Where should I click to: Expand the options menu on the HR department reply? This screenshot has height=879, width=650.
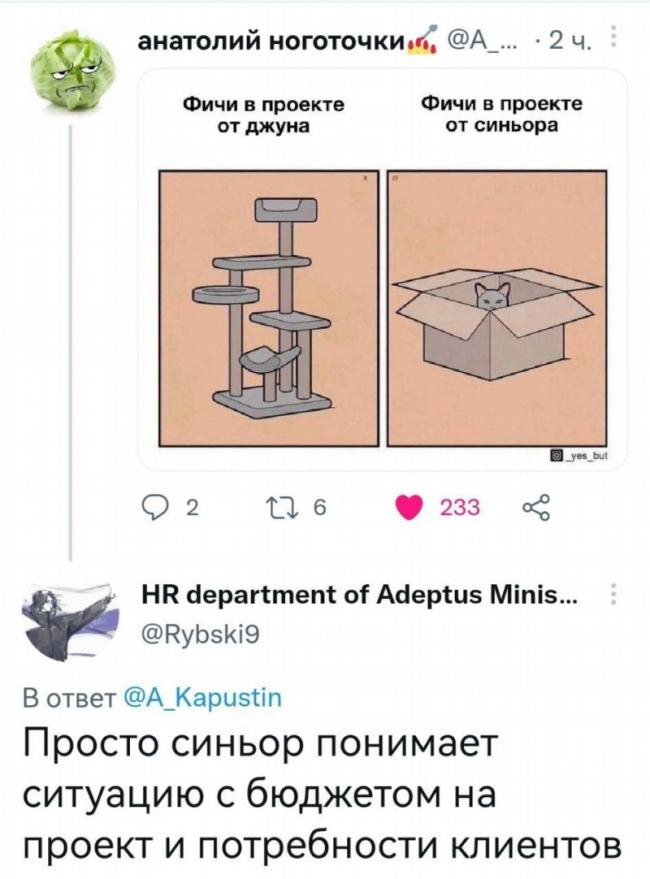pyautogui.click(x=614, y=594)
